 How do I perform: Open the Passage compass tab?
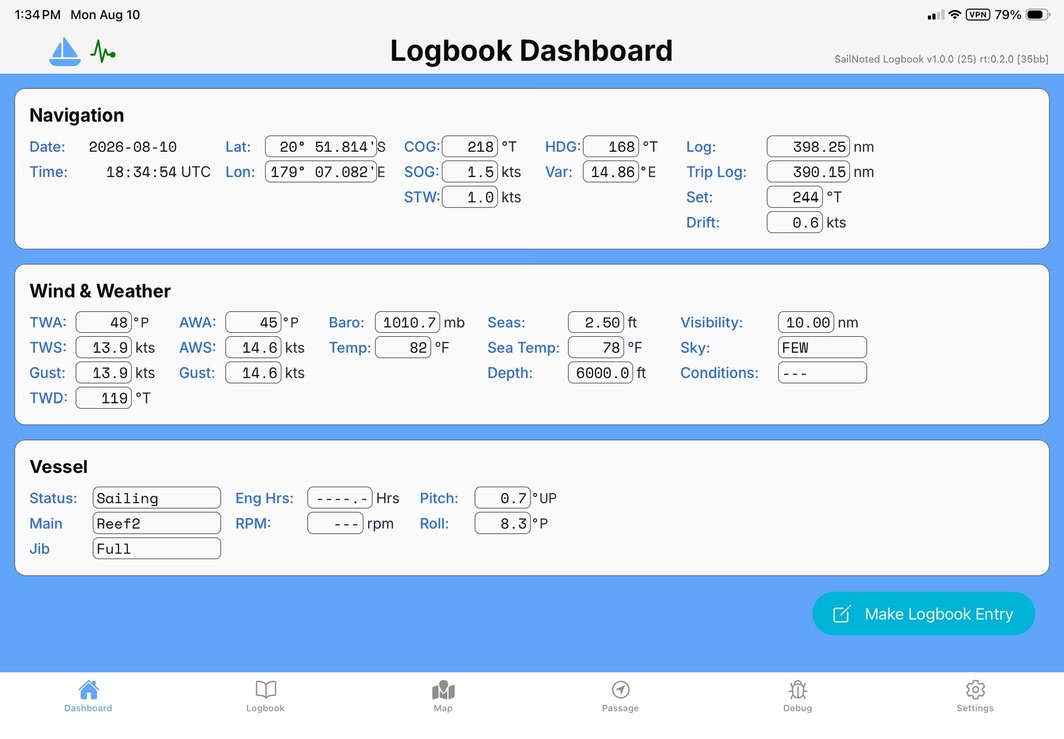coord(620,696)
